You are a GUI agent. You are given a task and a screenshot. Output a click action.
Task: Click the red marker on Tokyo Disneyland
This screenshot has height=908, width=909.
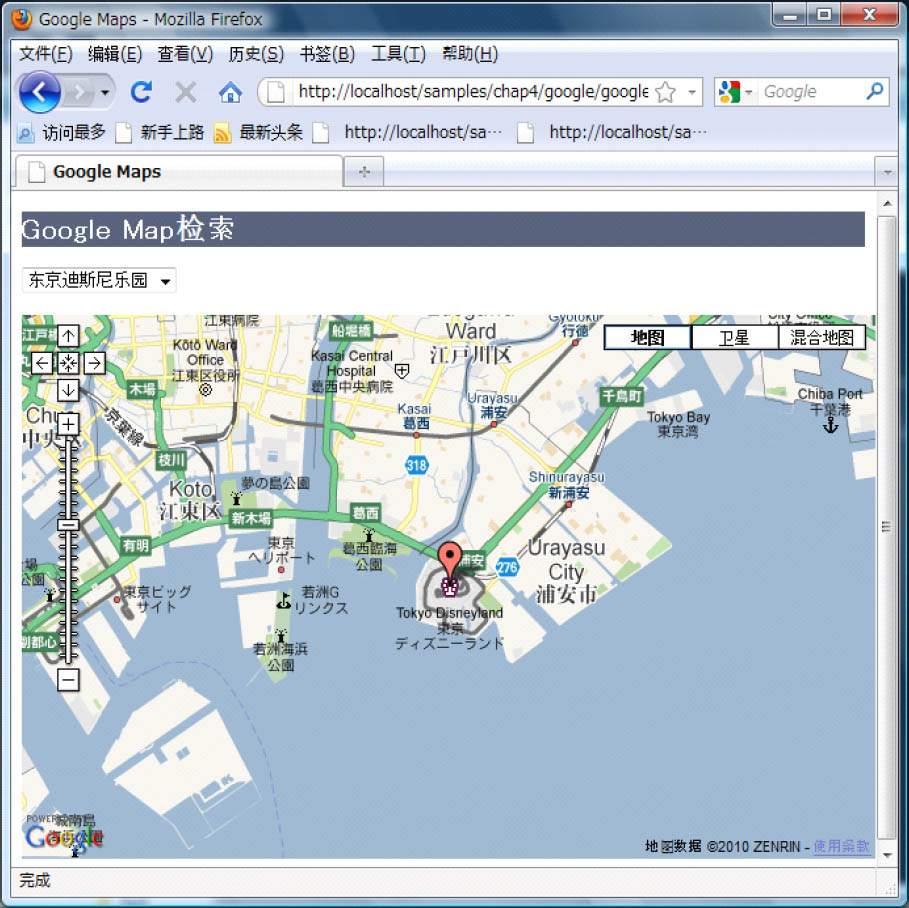pos(449,560)
